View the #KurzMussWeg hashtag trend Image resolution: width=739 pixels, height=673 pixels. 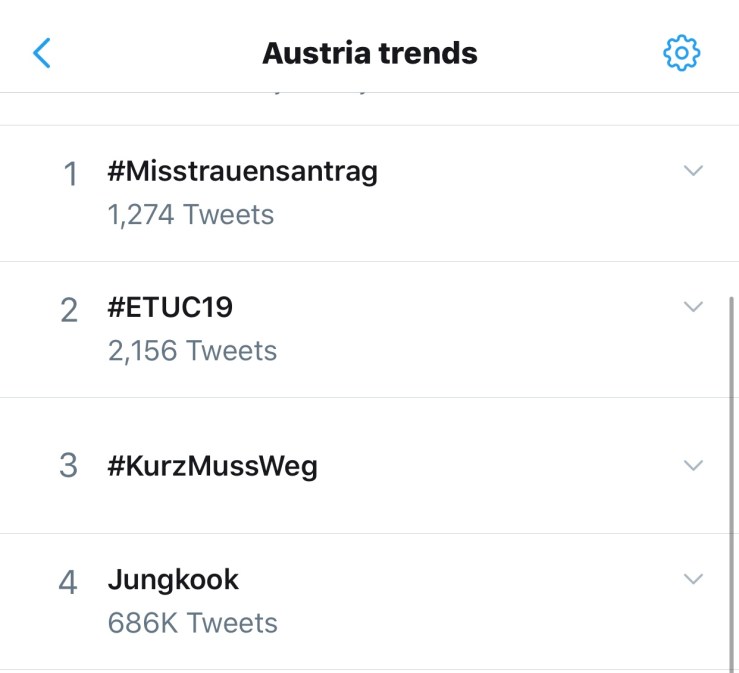(x=212, y=466)
